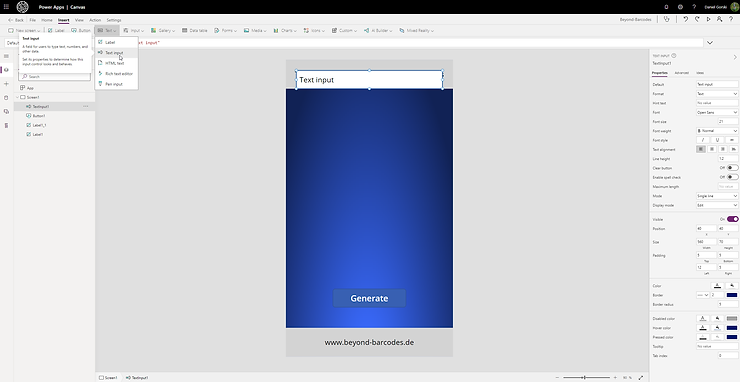
Task: Turn off the Visible switch
Action: [732, 219]
